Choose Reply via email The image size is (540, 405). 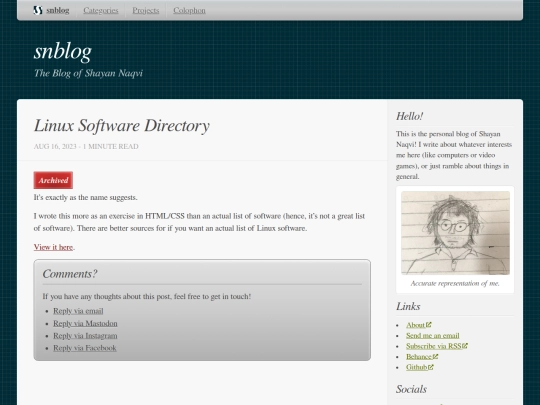click(x=78, y=311)
